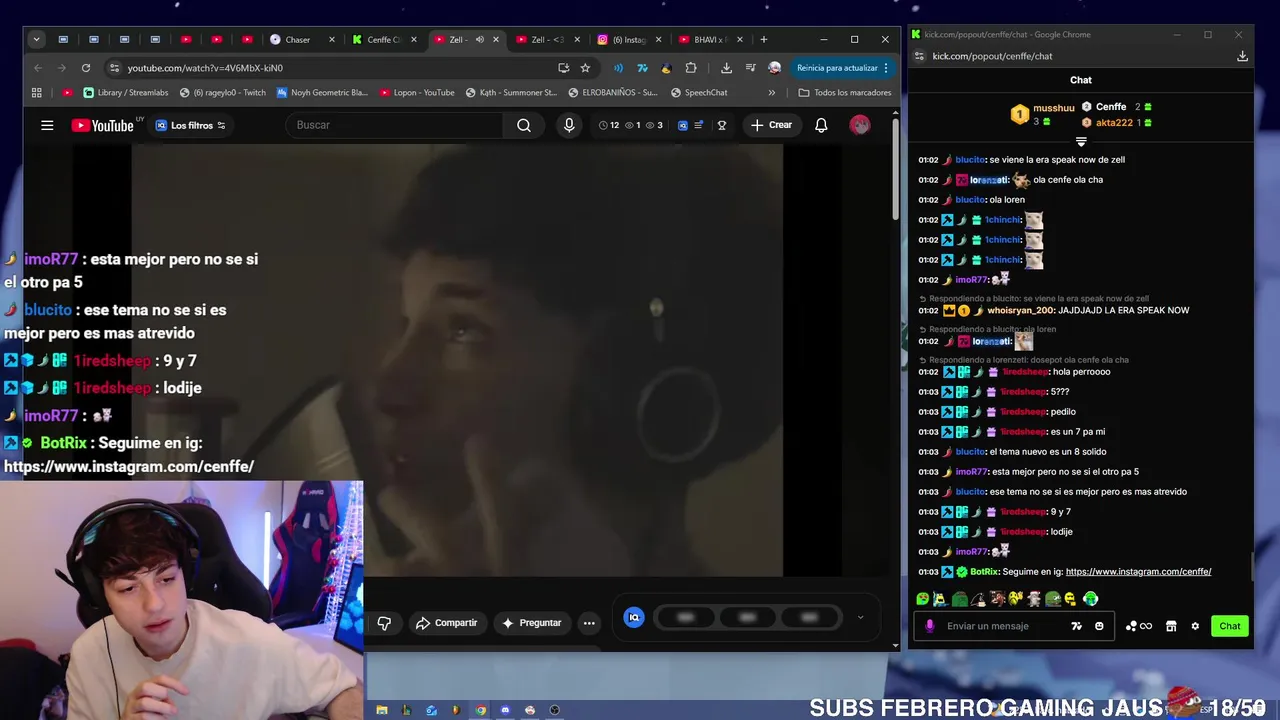Screen dimensions: 1280x720
Task: Open Discord from the taskbar
Action: point(505,710)
